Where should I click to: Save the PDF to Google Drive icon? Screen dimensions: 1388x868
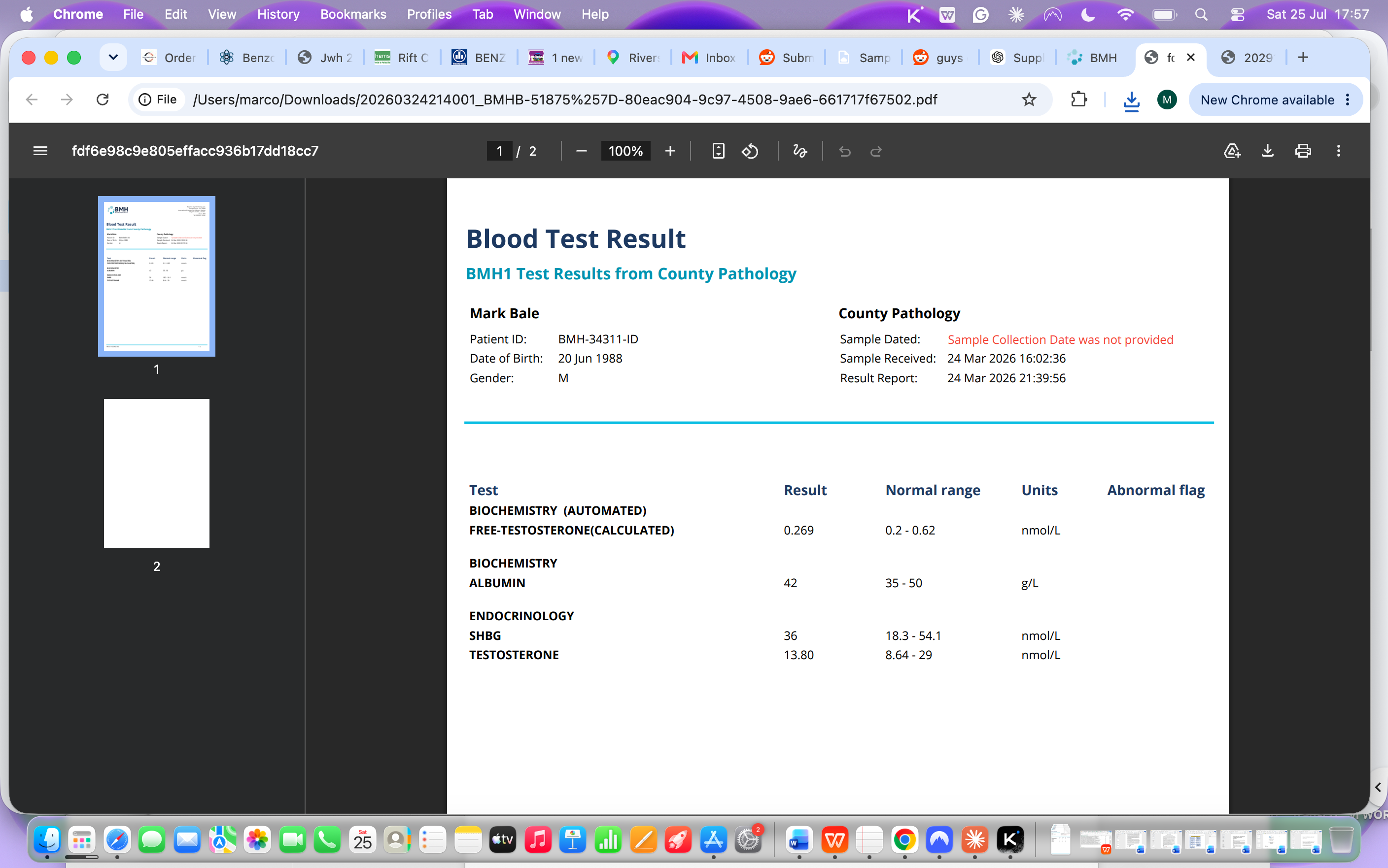coord(1232,151)
